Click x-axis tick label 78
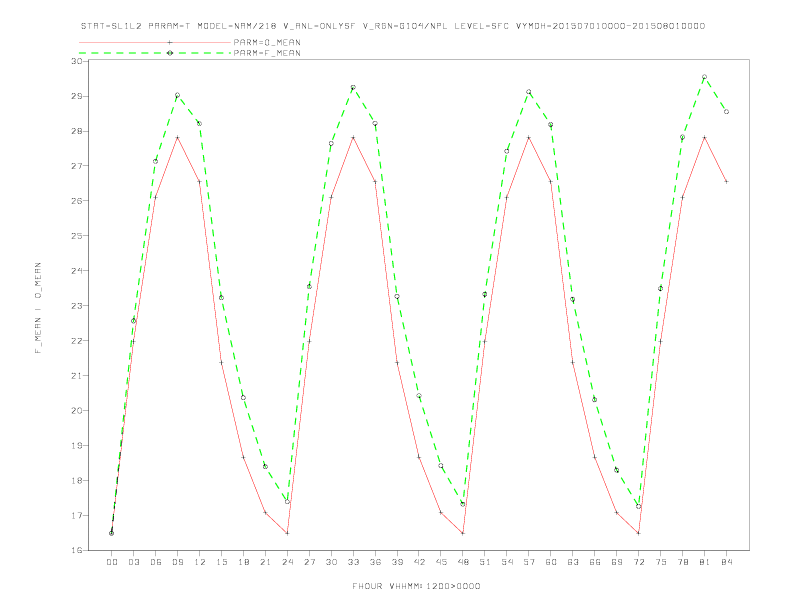This screenshot has width=792, height=612. 682,562
